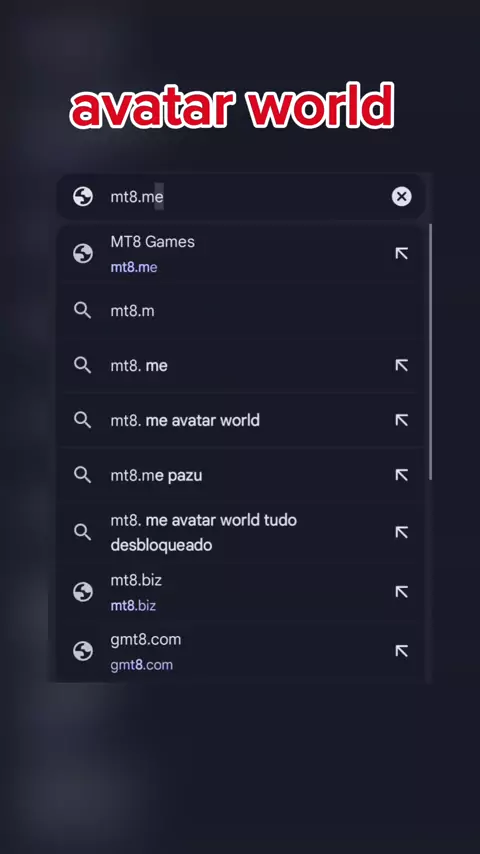
Task: Click the arrow icon for tudo desbloqueado suggestion
Action: click(402, 532)
